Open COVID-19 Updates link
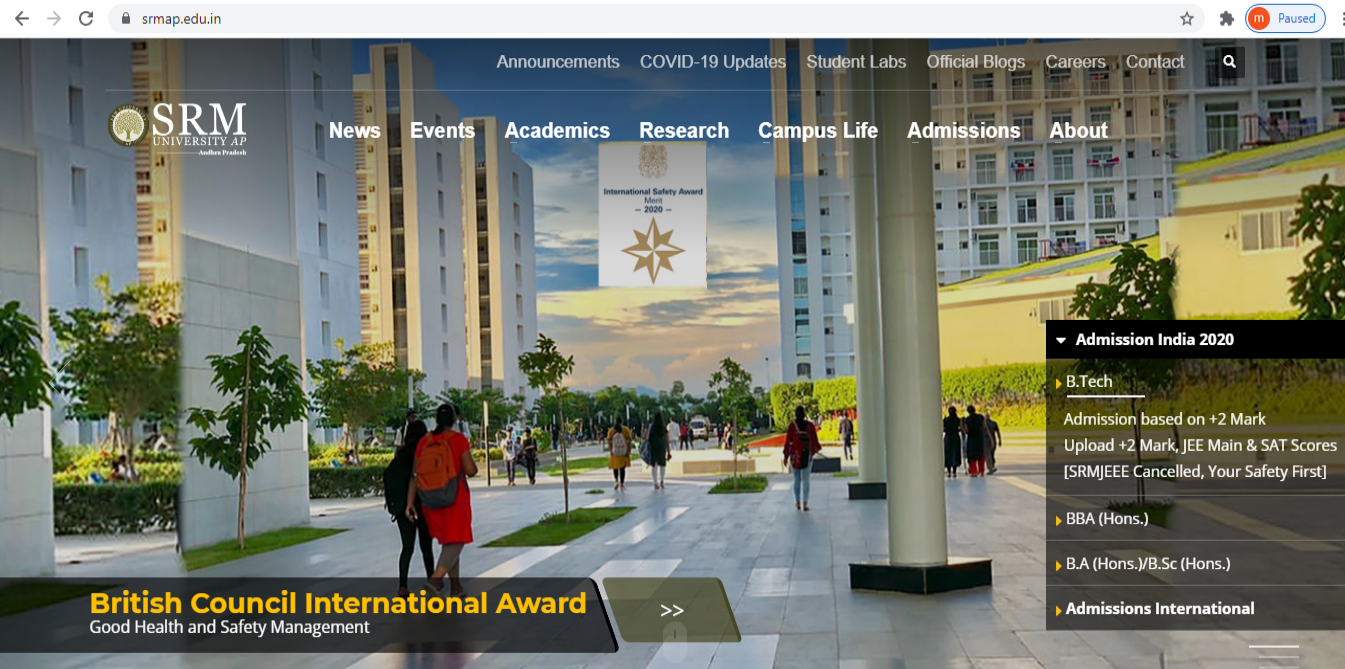The height and width of the screenshot is (669, 1345). click(713, 62)
